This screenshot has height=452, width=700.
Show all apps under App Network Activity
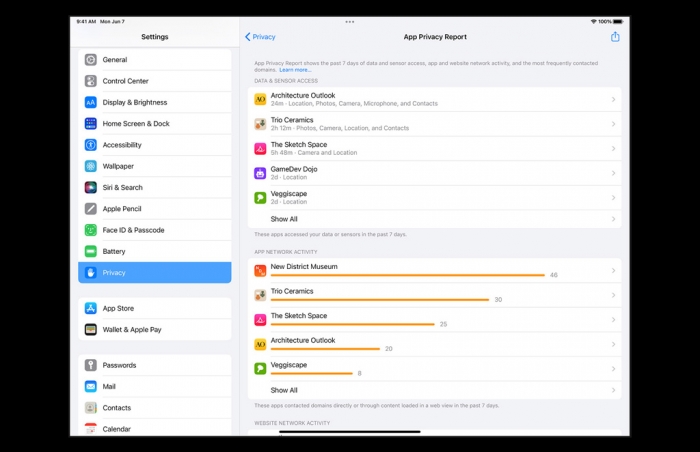tap(284, 391)
